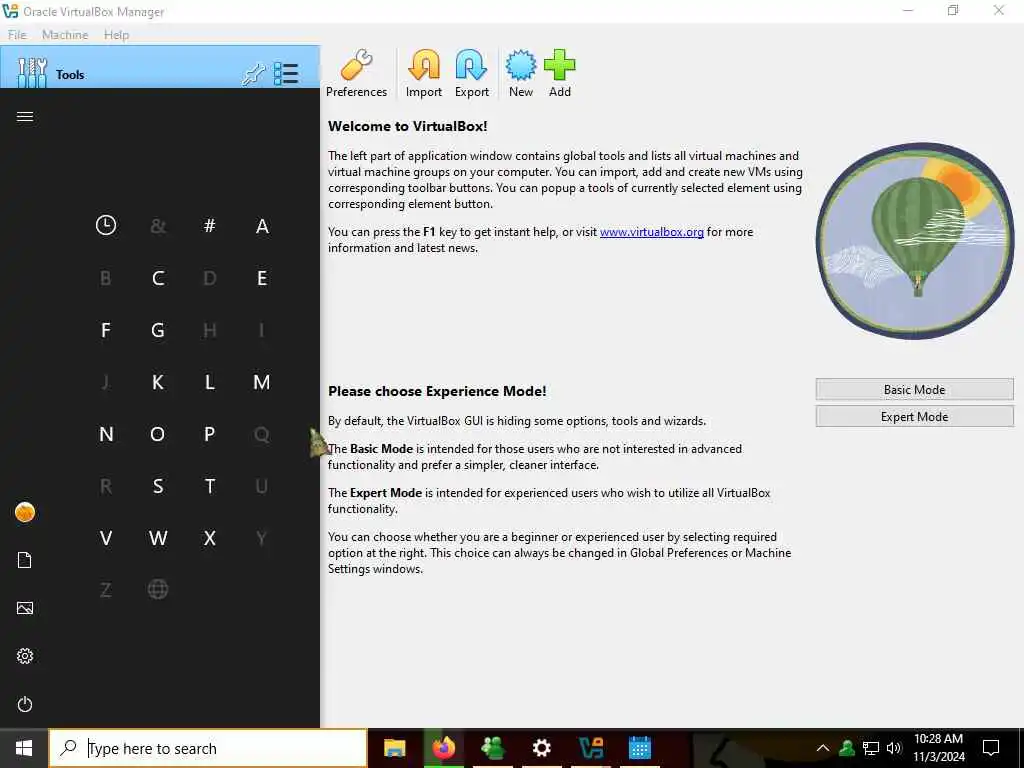The width and height of the screenshot is (1024, 768).
Task: Click the Import appliance icon
Action: click(424, 73)
